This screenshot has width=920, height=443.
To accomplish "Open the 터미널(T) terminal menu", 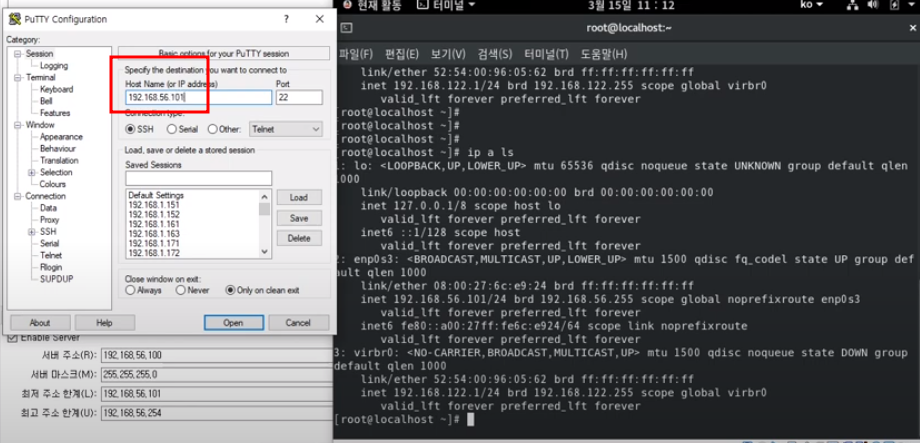I will tap(546, 54).
